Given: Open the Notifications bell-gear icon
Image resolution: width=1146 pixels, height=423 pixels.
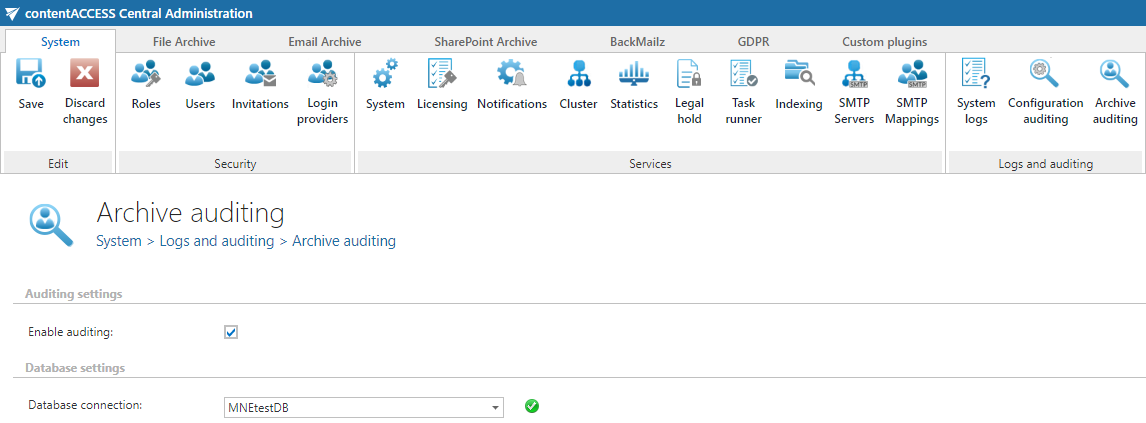Looking at the screenshot, I should click(x=512, y=75).
